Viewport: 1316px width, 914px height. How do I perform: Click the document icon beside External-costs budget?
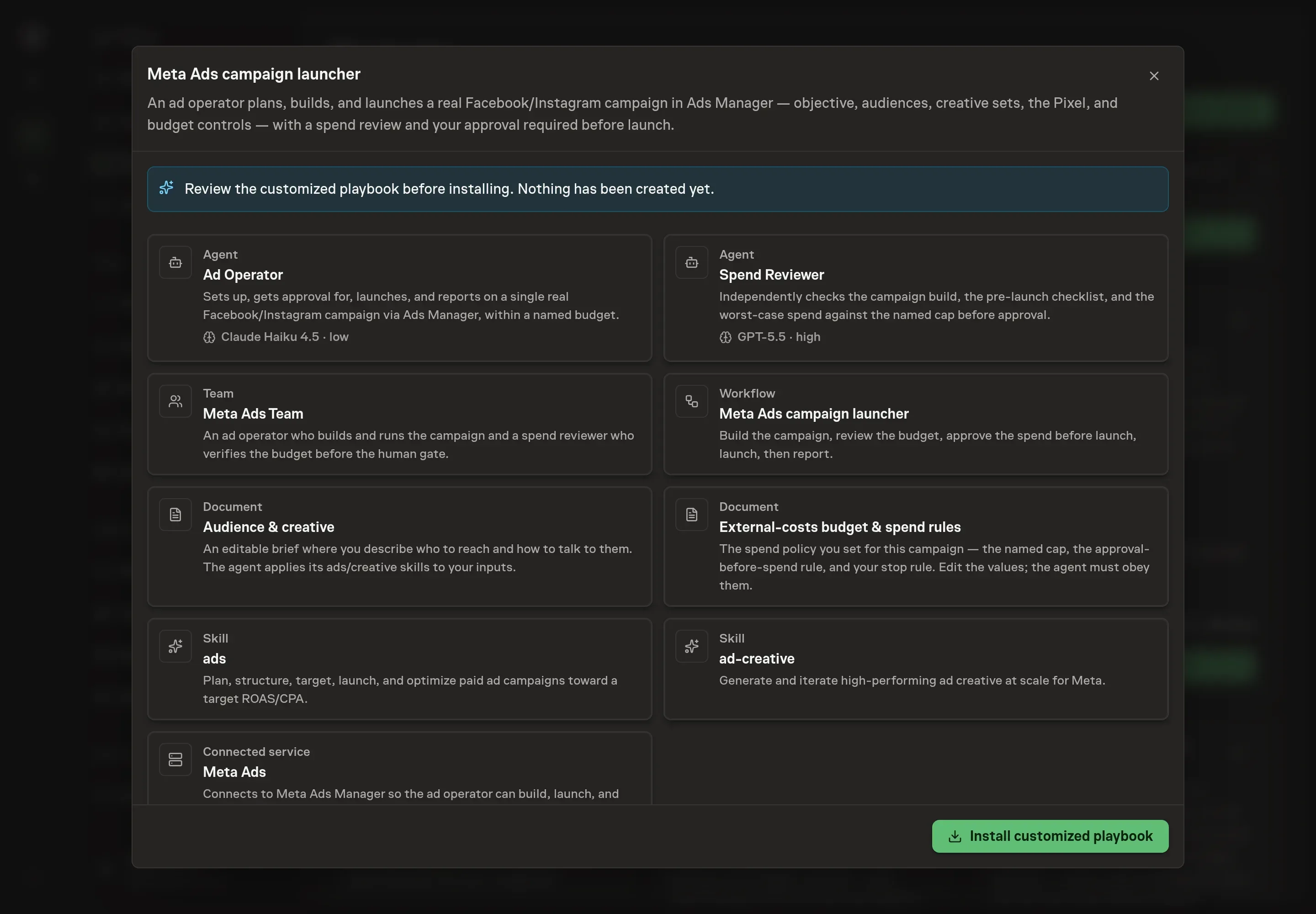(691, 514)
